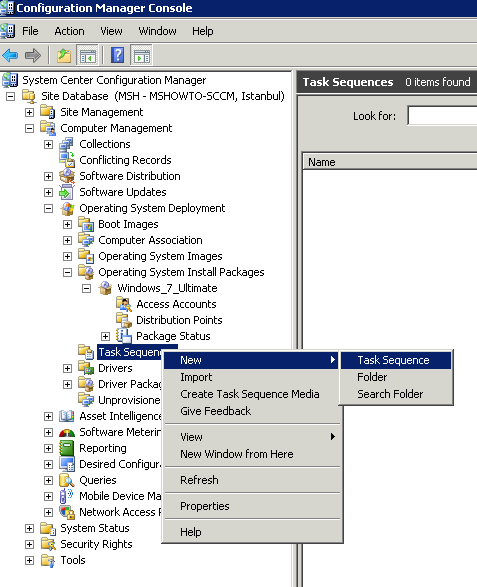Expand the Site Management node

click(x=30, y=112)
